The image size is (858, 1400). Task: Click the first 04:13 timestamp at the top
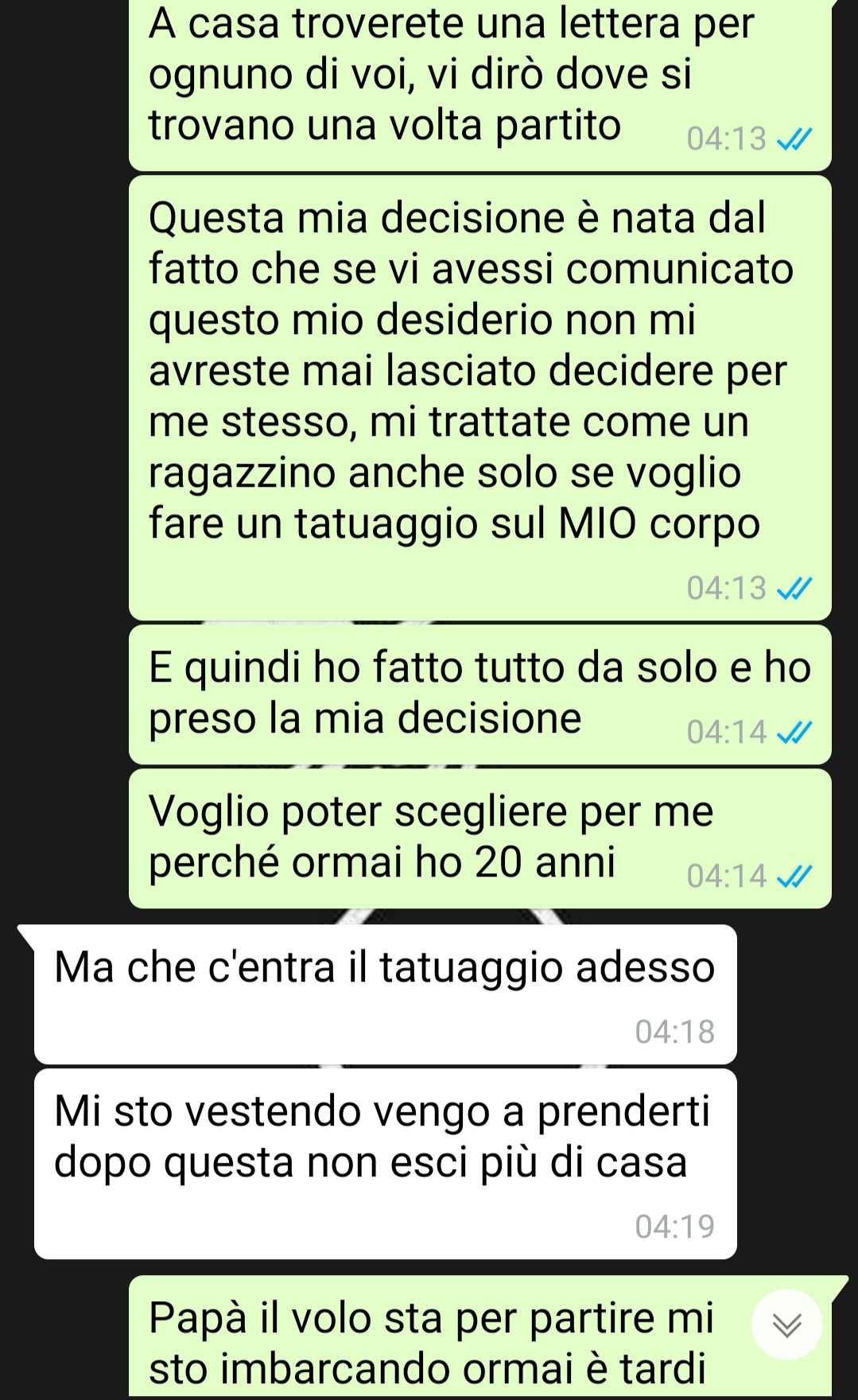click(x=727, y=140)
